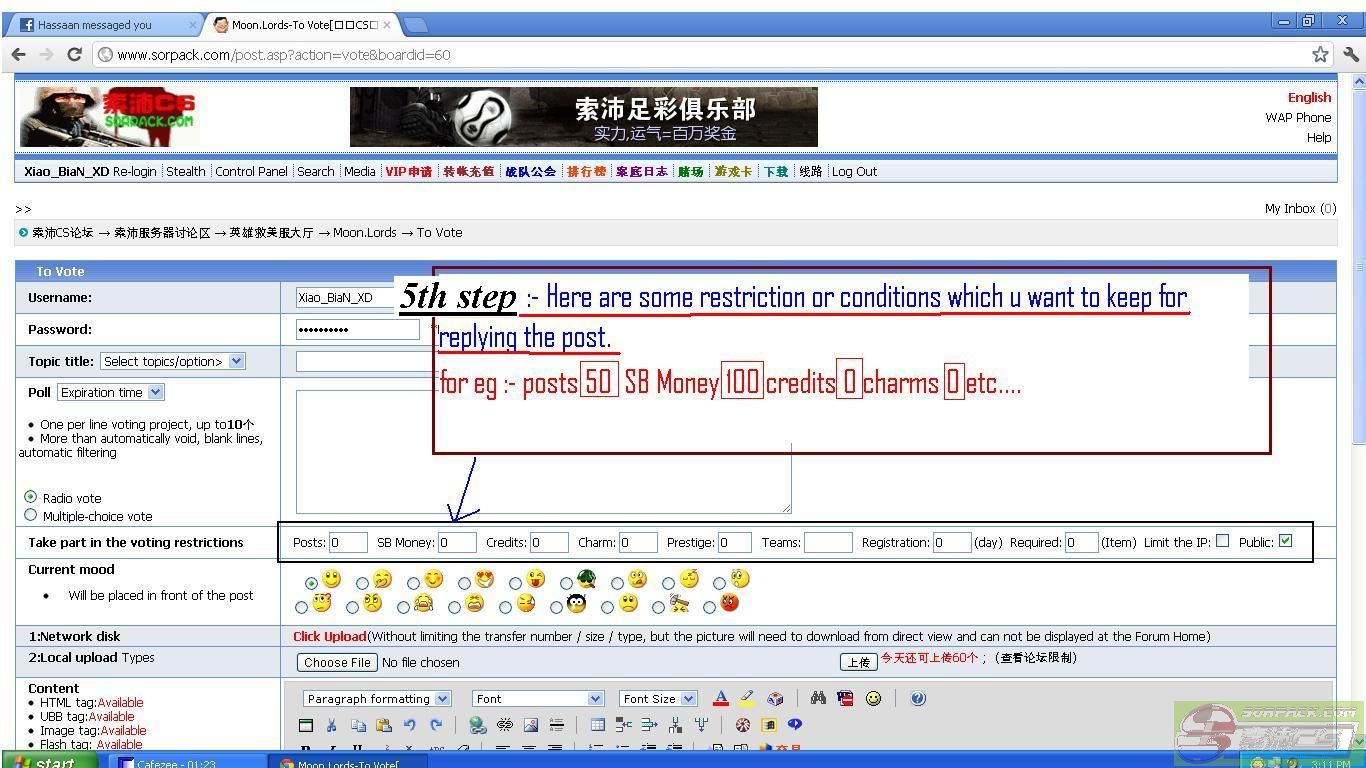Select the Multiple-choice vote radio button
Viewport: 1366px width, 768px height.
tap(30, 515)
